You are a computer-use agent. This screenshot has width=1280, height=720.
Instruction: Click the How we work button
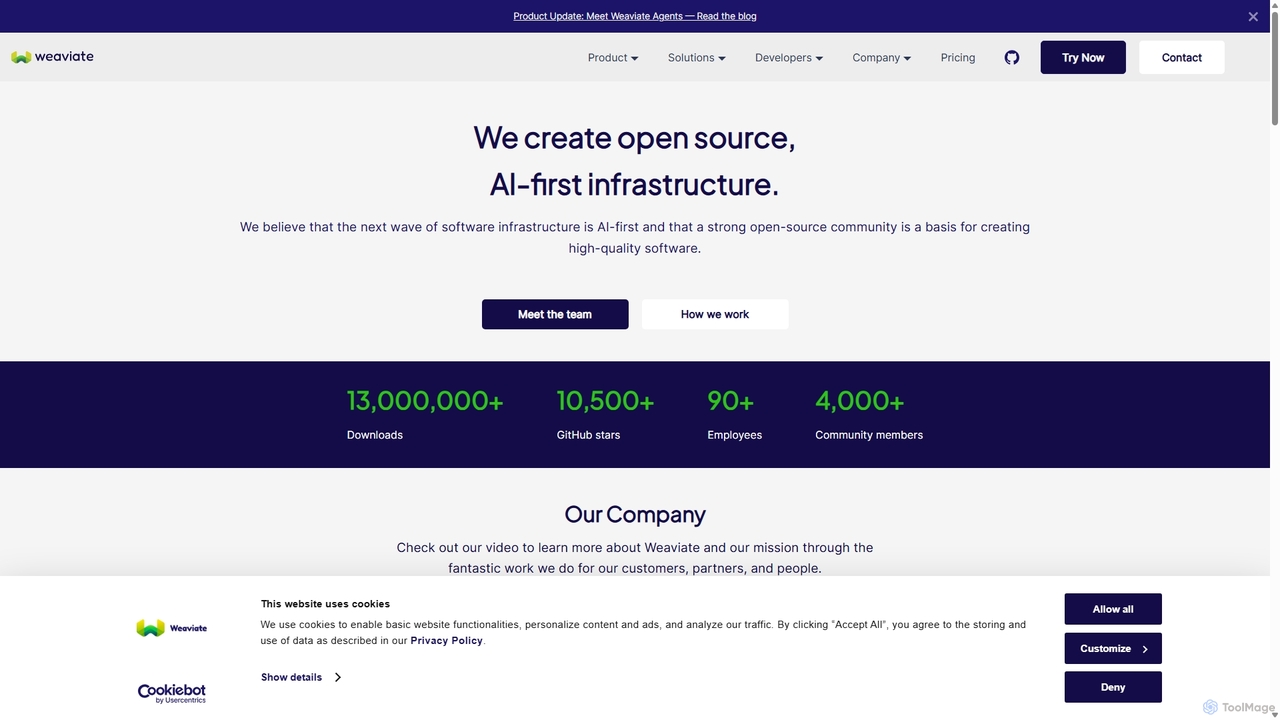pos(715,314)
